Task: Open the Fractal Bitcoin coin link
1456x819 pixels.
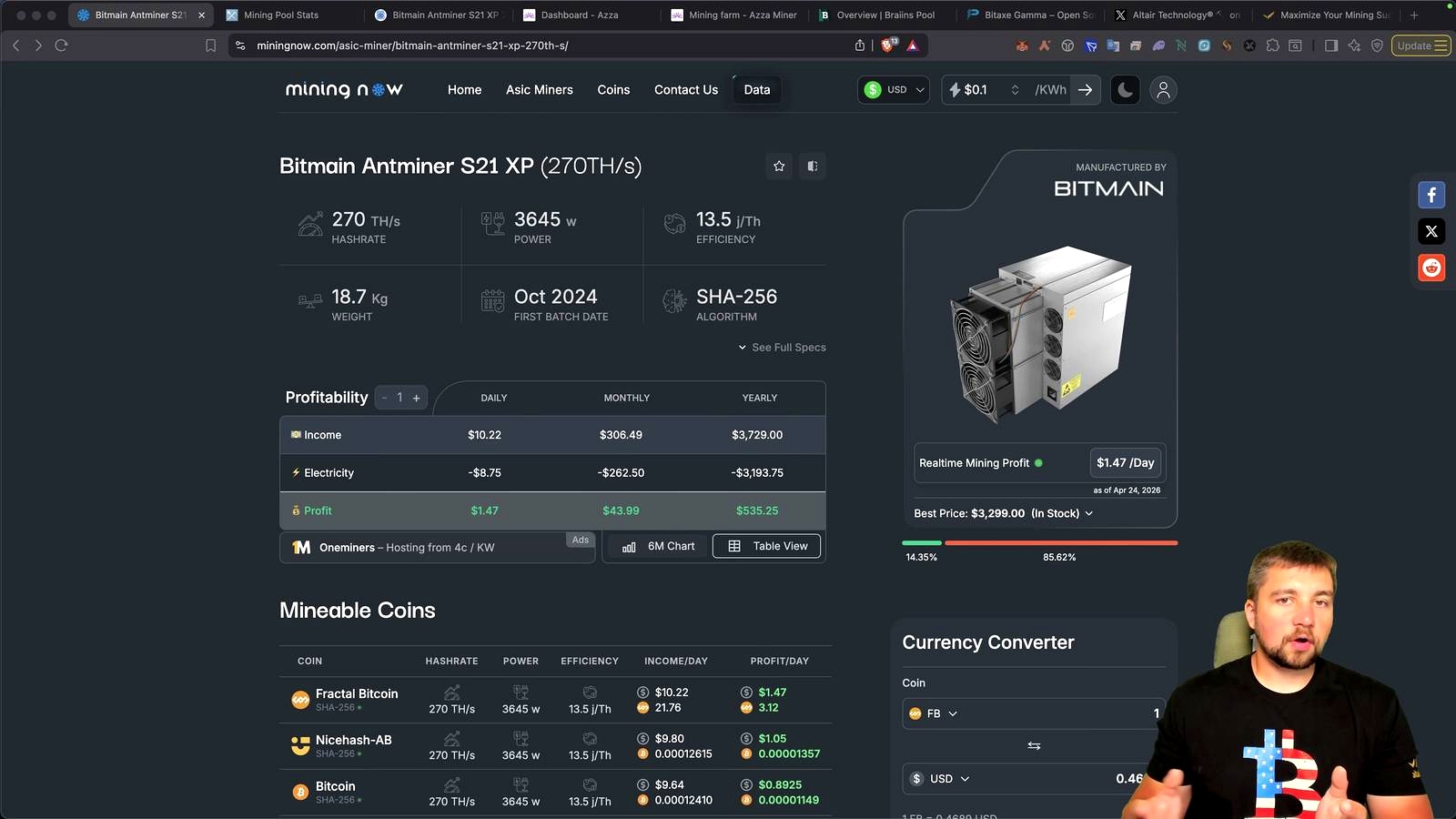Action: tap(357, 693)
